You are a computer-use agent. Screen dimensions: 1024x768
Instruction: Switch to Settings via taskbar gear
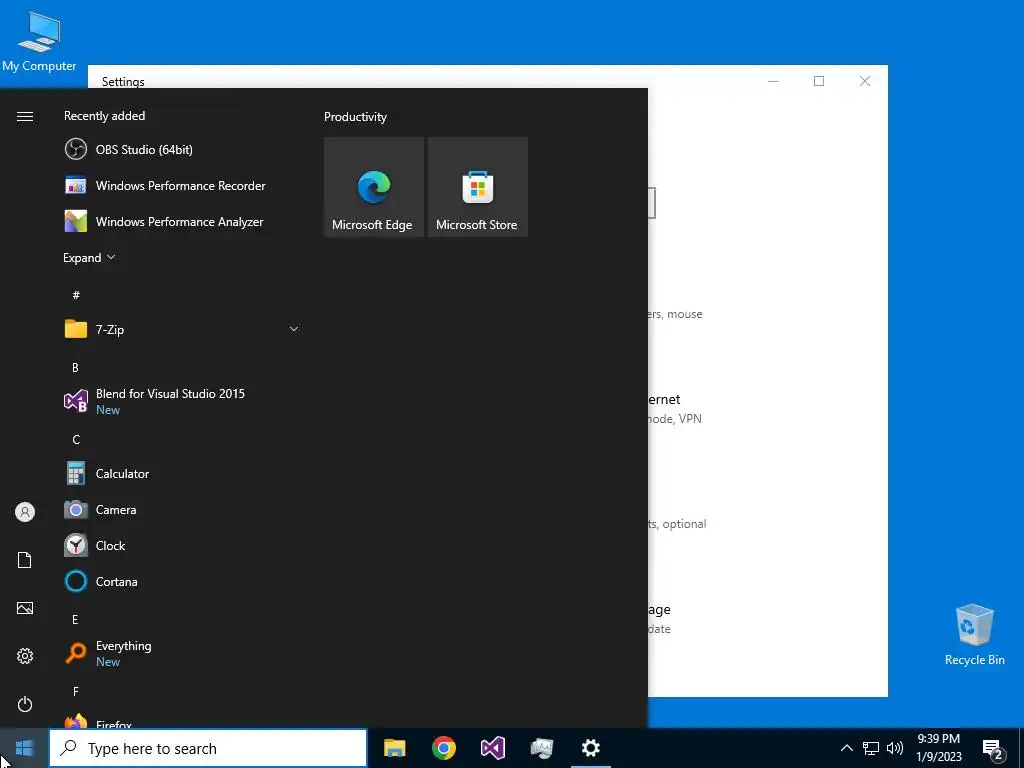tap(590, 748)
